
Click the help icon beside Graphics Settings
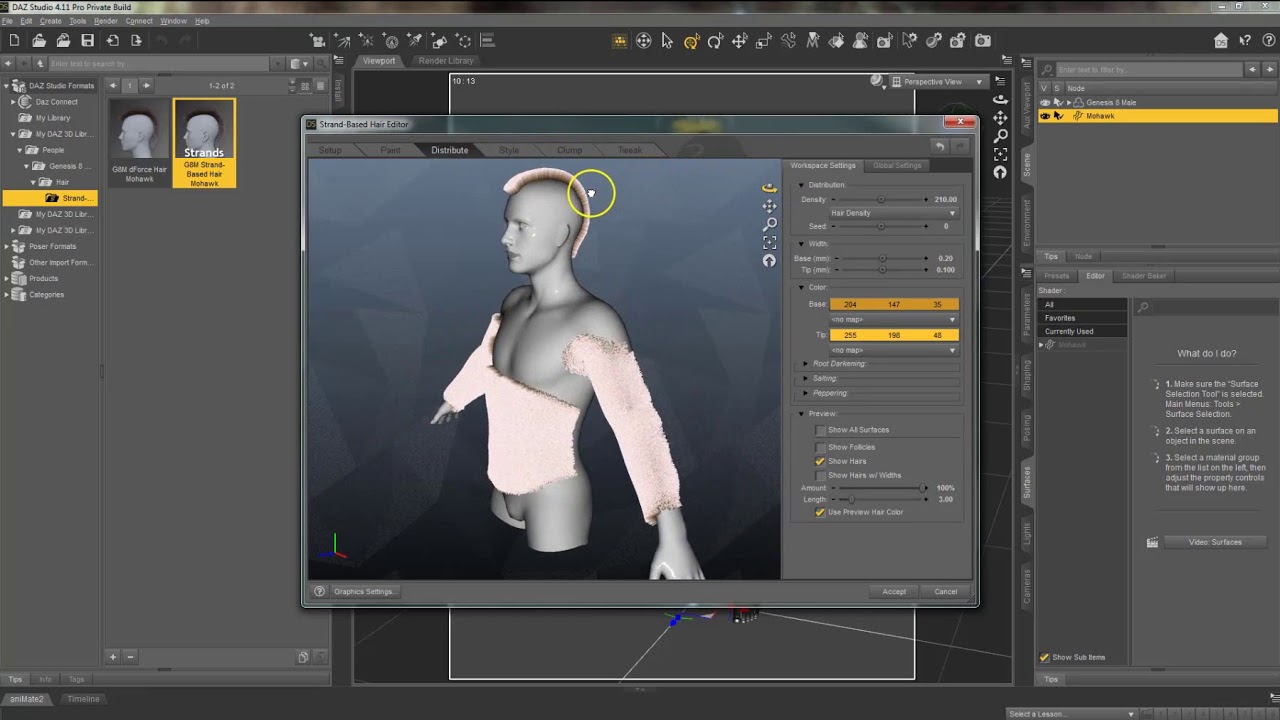(319, 591)
